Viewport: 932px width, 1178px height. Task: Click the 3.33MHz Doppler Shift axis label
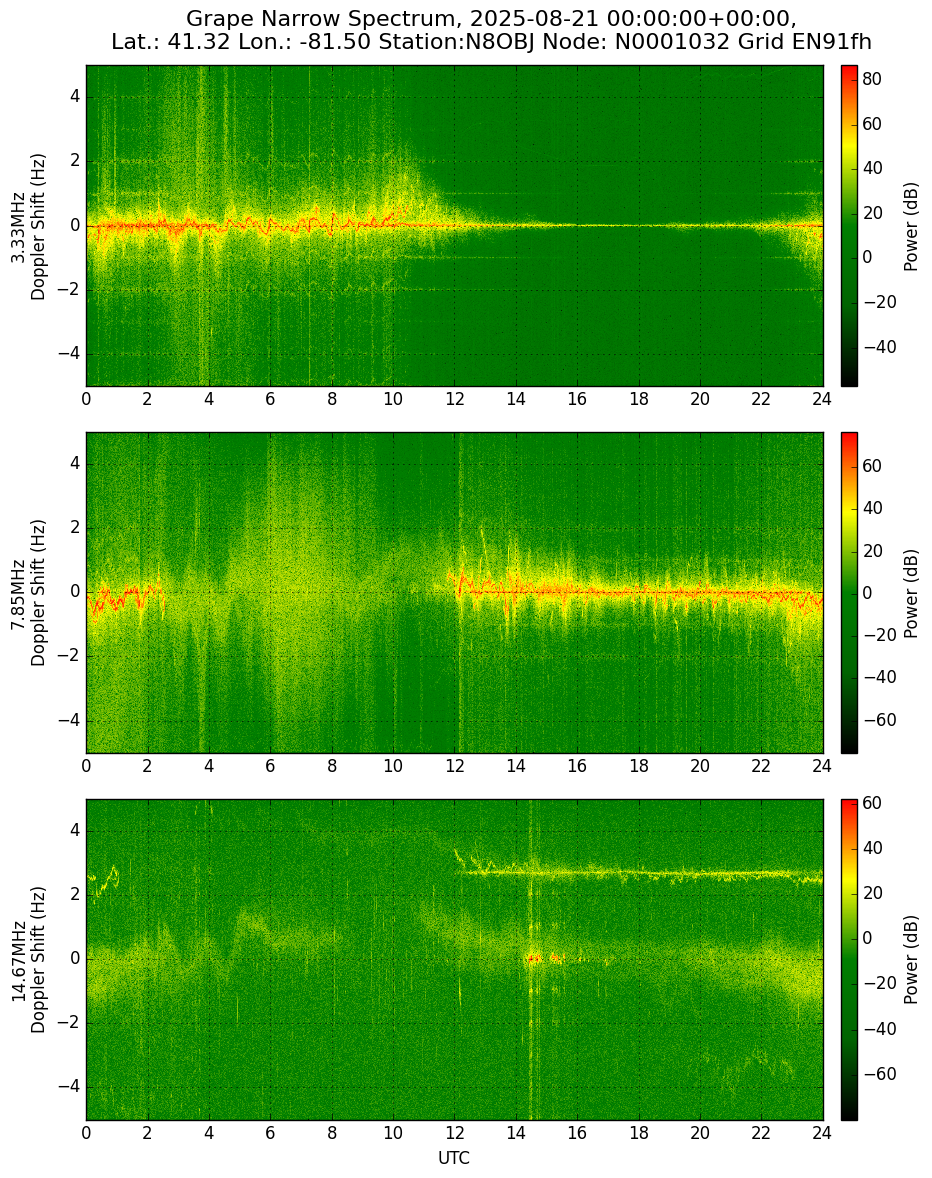click(29, 226)
